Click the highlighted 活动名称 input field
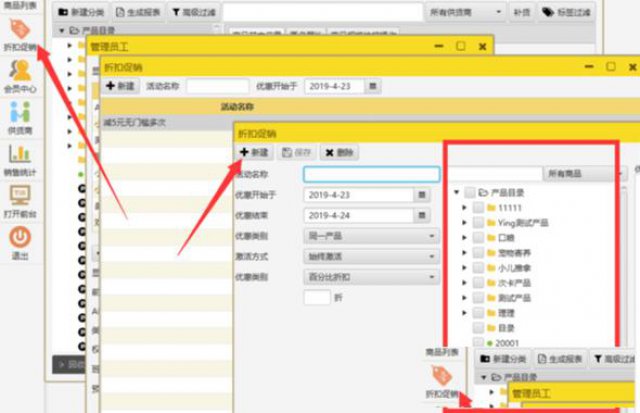Image resolution: width=640 pixels, height=413 pixels. click(x=371, y=174)
